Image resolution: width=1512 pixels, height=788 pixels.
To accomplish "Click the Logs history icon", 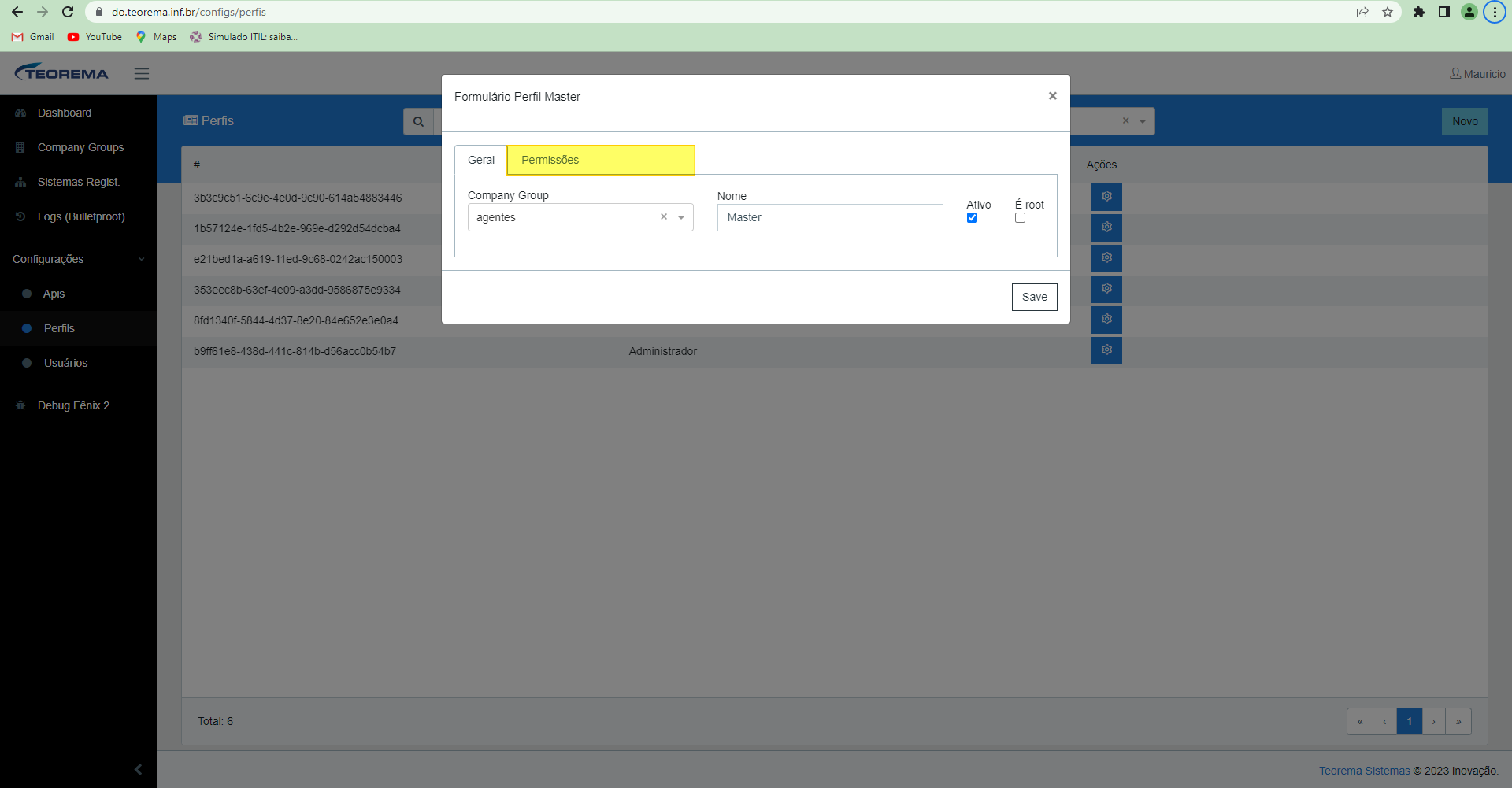I will (x=20, y=216).
